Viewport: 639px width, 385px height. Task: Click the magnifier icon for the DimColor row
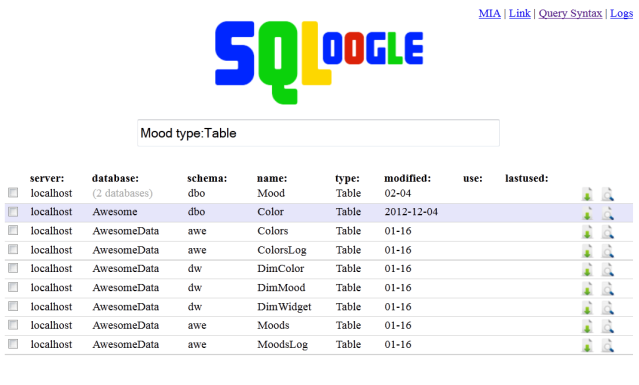pyautogui.click(x=607, y=270)
